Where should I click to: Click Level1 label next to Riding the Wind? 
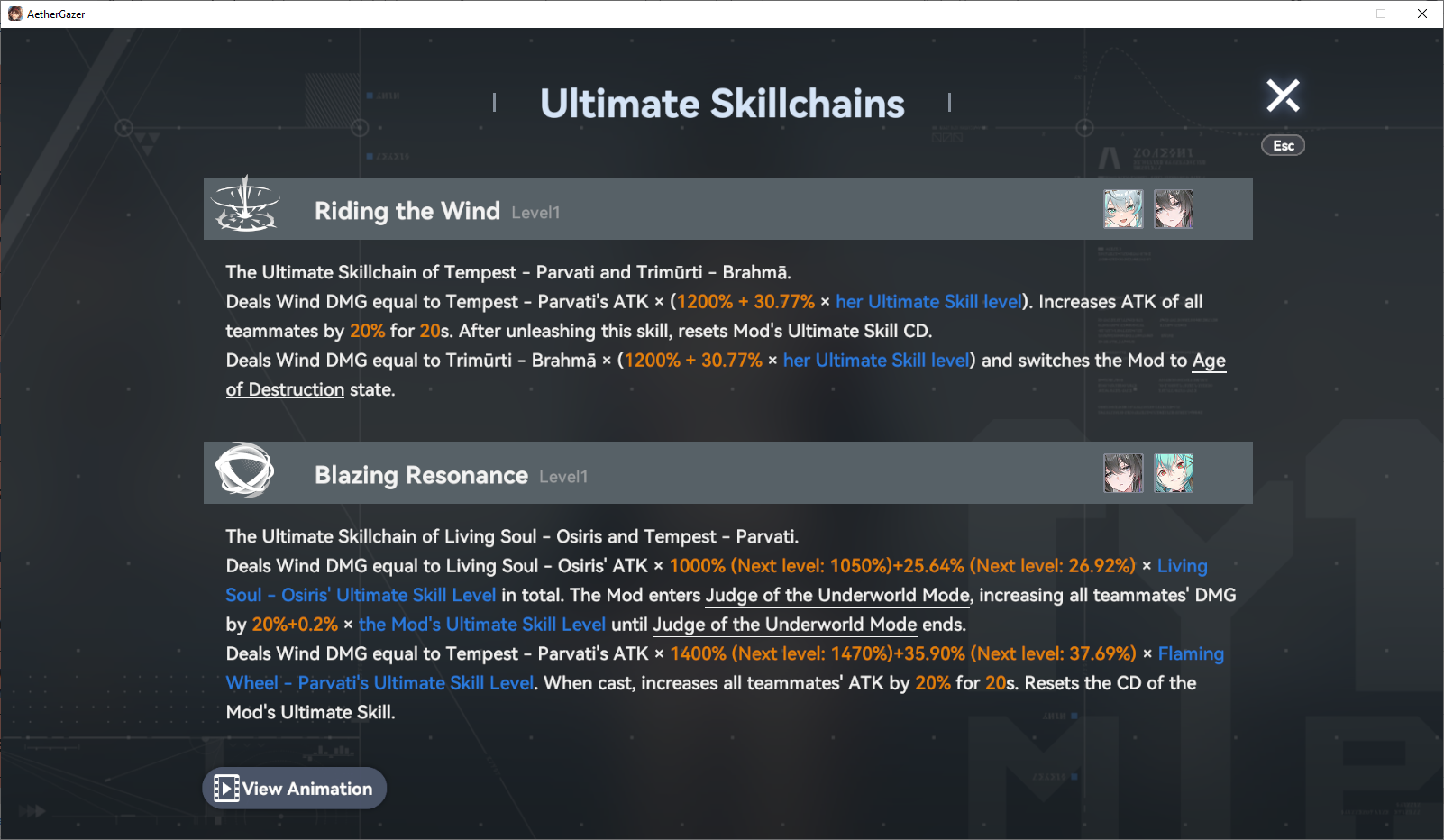pos(535,213)
